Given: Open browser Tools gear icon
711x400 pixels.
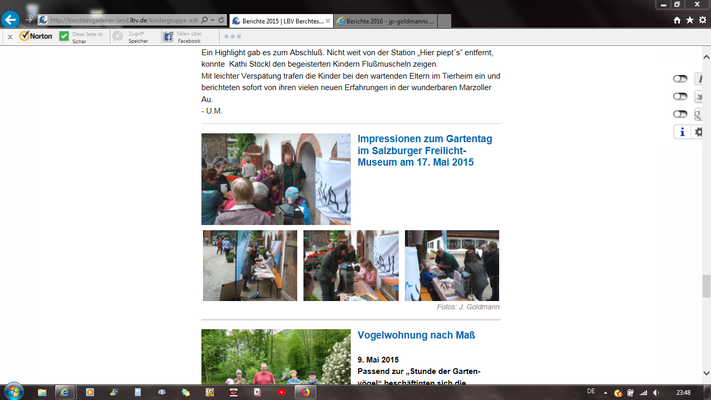Looking at the screenshot, I should click(x=702, y=20).
